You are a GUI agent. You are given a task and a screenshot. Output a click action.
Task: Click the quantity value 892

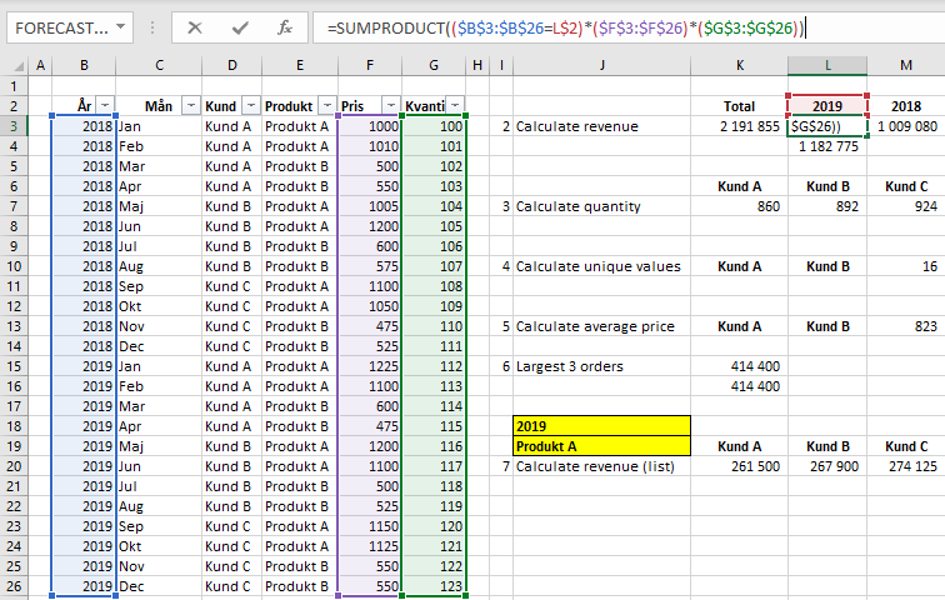(x=847, y=206)
